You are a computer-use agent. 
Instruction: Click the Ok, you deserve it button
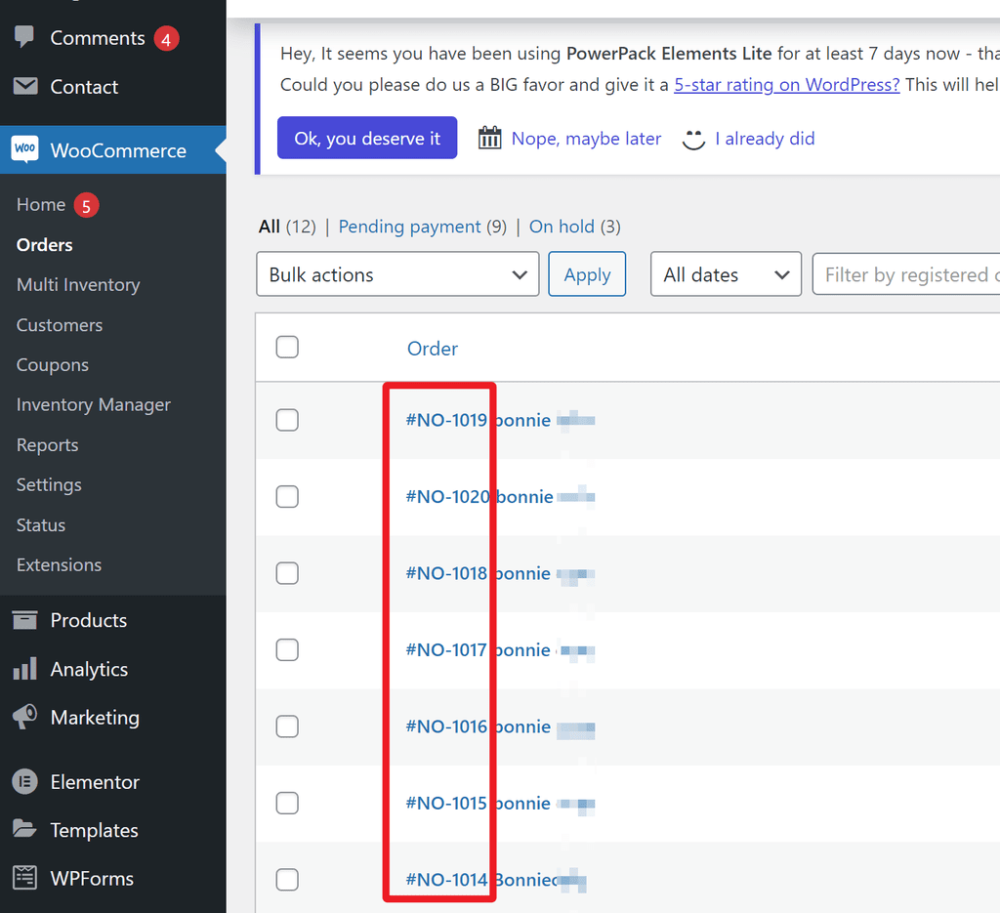[x=367, y=138]
